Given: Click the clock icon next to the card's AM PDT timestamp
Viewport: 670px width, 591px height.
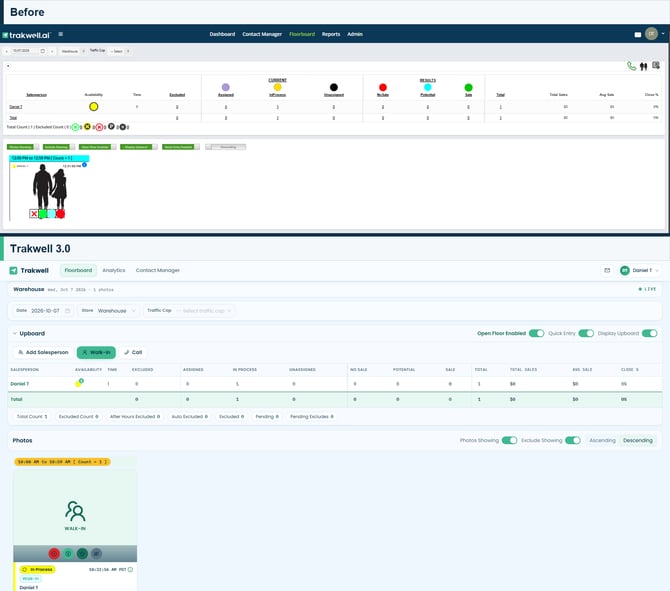Looking at the screenshot, I should (130, 569).
